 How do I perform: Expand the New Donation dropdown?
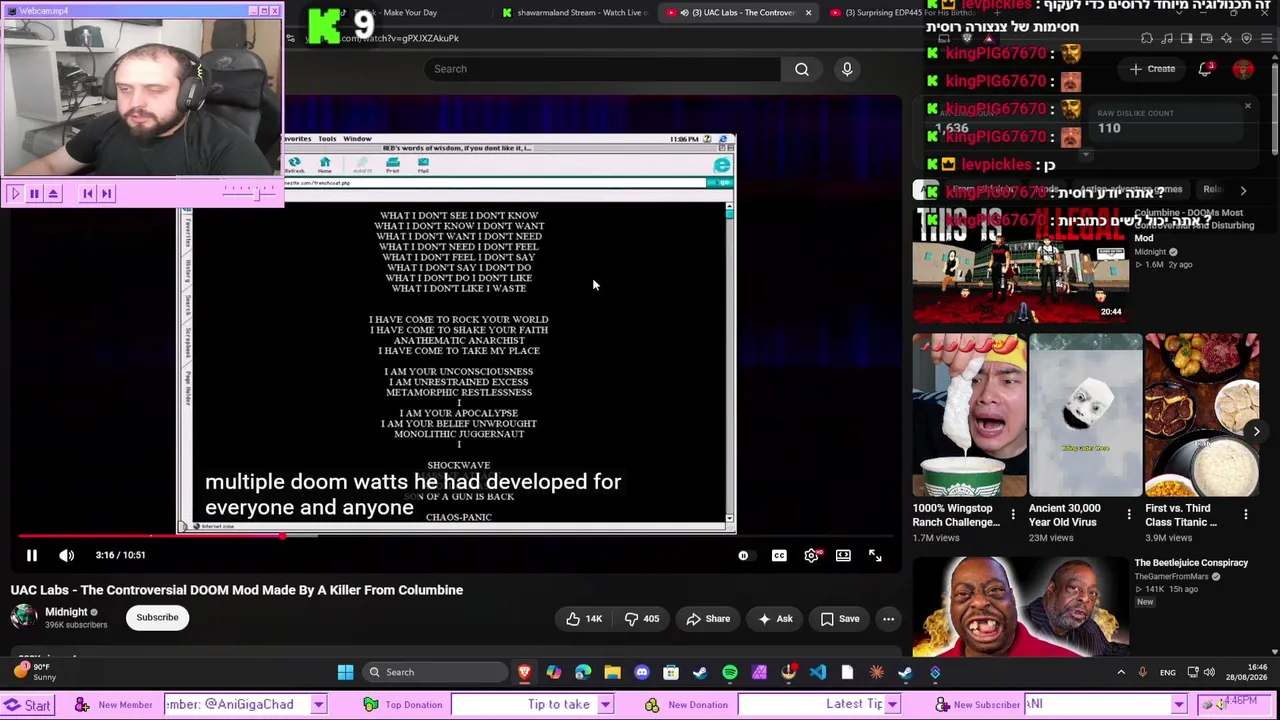point(892,705)
